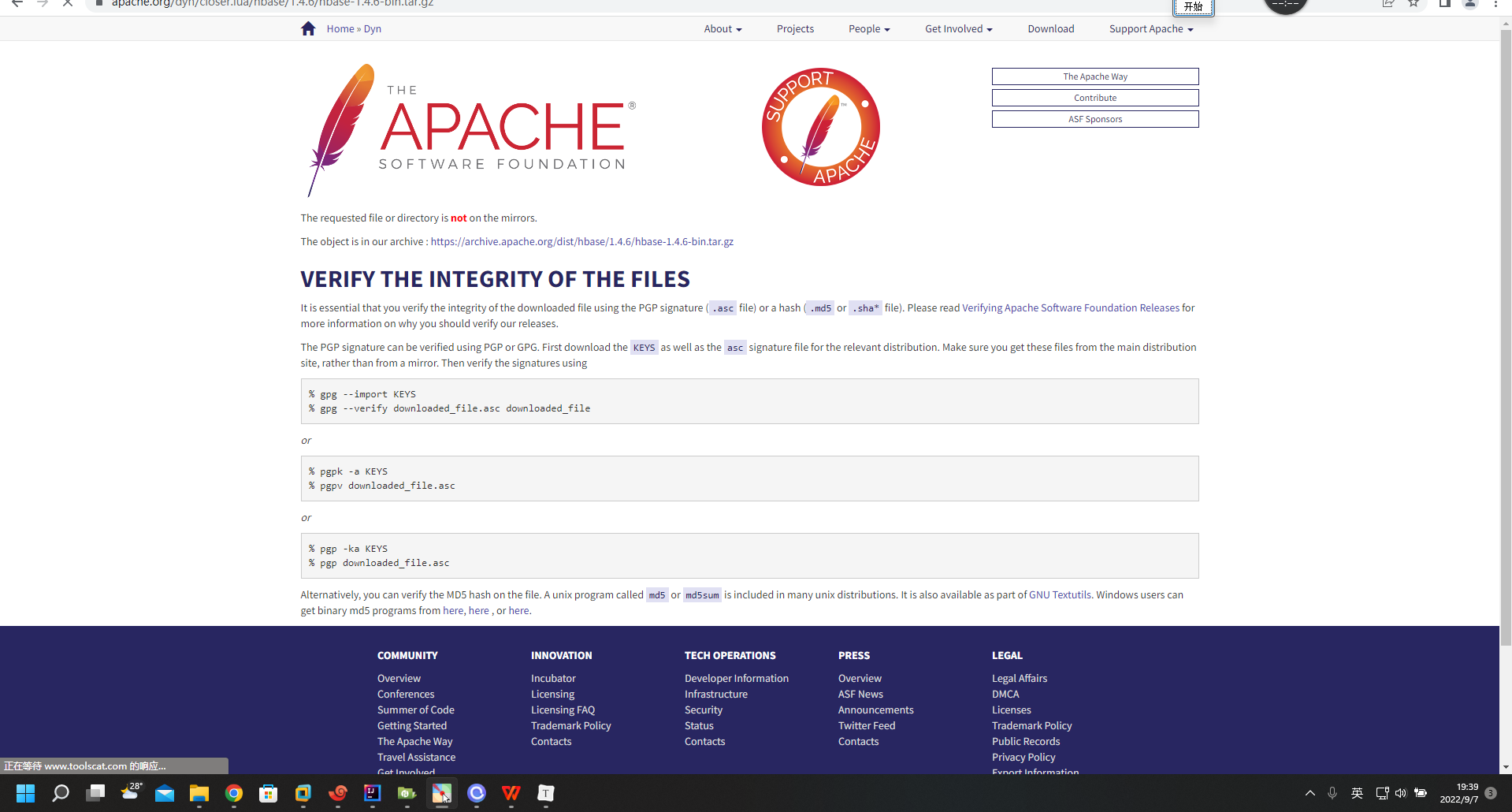Click the footer Legal Affairs link
Viewport: 1512px width, 812px height.
[1019, 679]
